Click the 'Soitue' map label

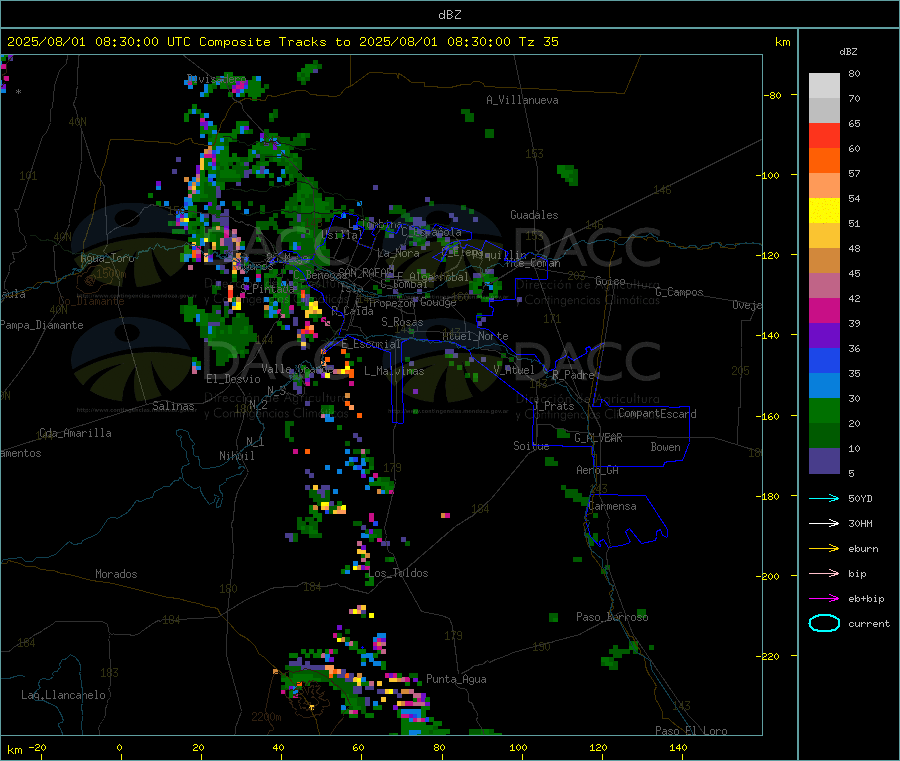click(531, 446)
